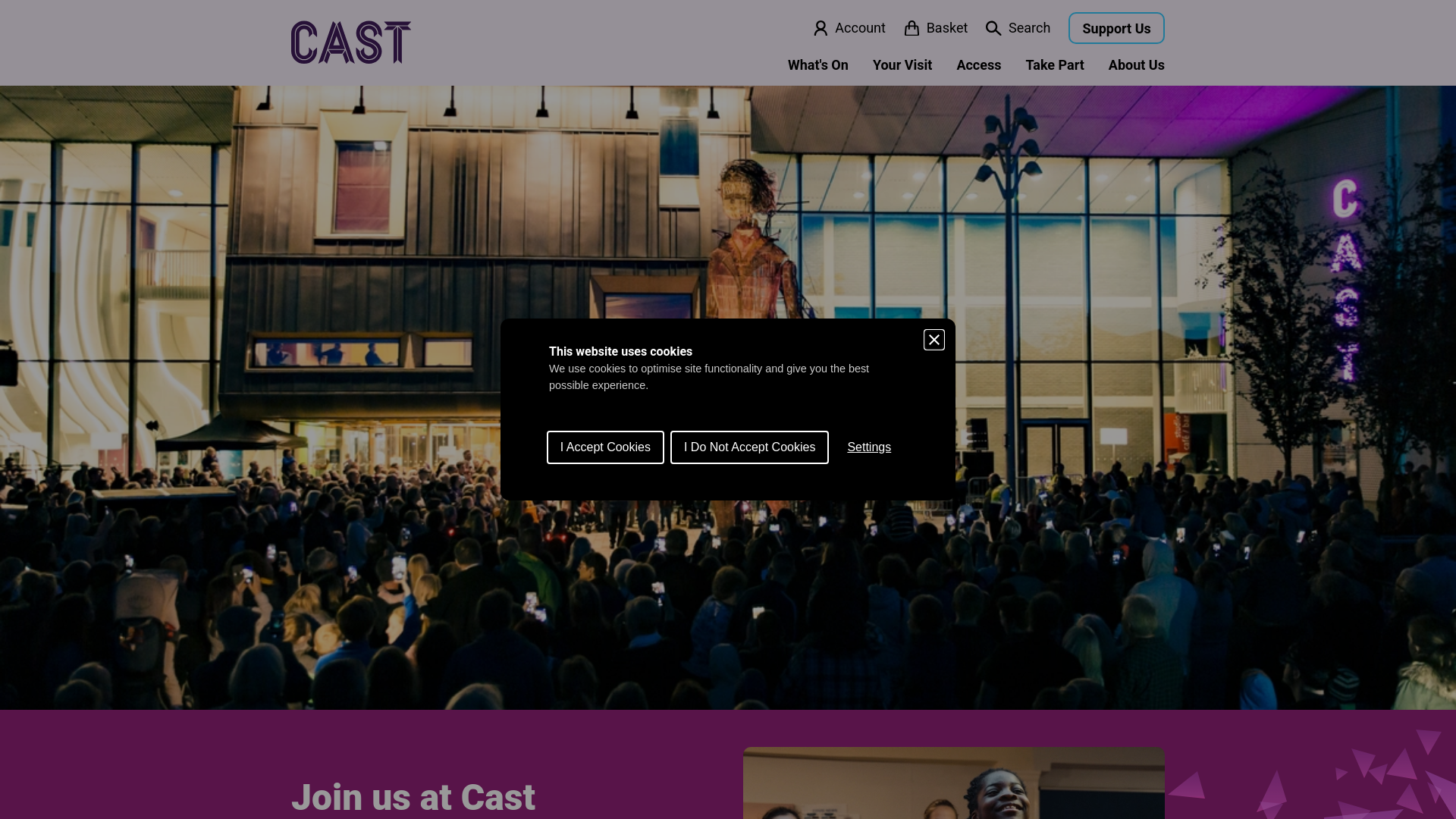Open cookie Settings link

click(869, 447)
